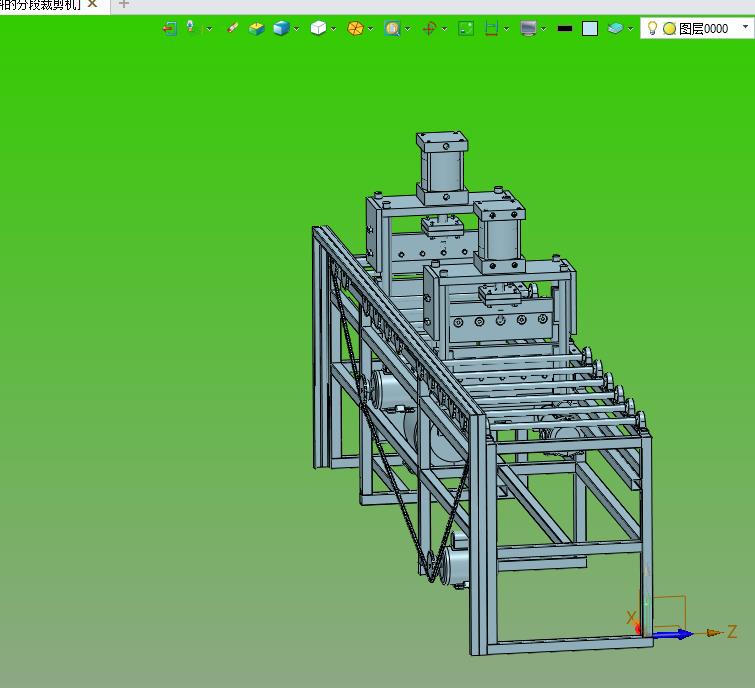Expand the zoom tool dropdown arrow

point(407,29)
